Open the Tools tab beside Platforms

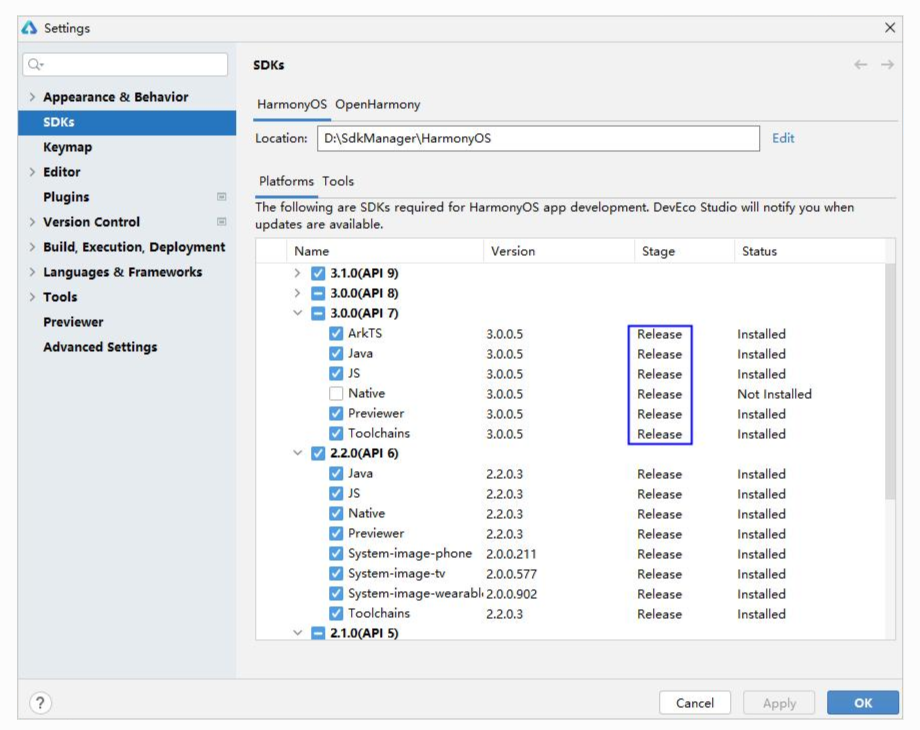[x=338, y=181]
